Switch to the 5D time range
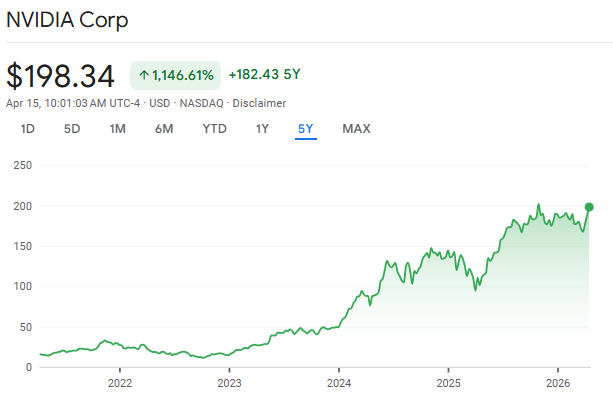This screenshot has height=404, width=613. click(x=72, y=128)
